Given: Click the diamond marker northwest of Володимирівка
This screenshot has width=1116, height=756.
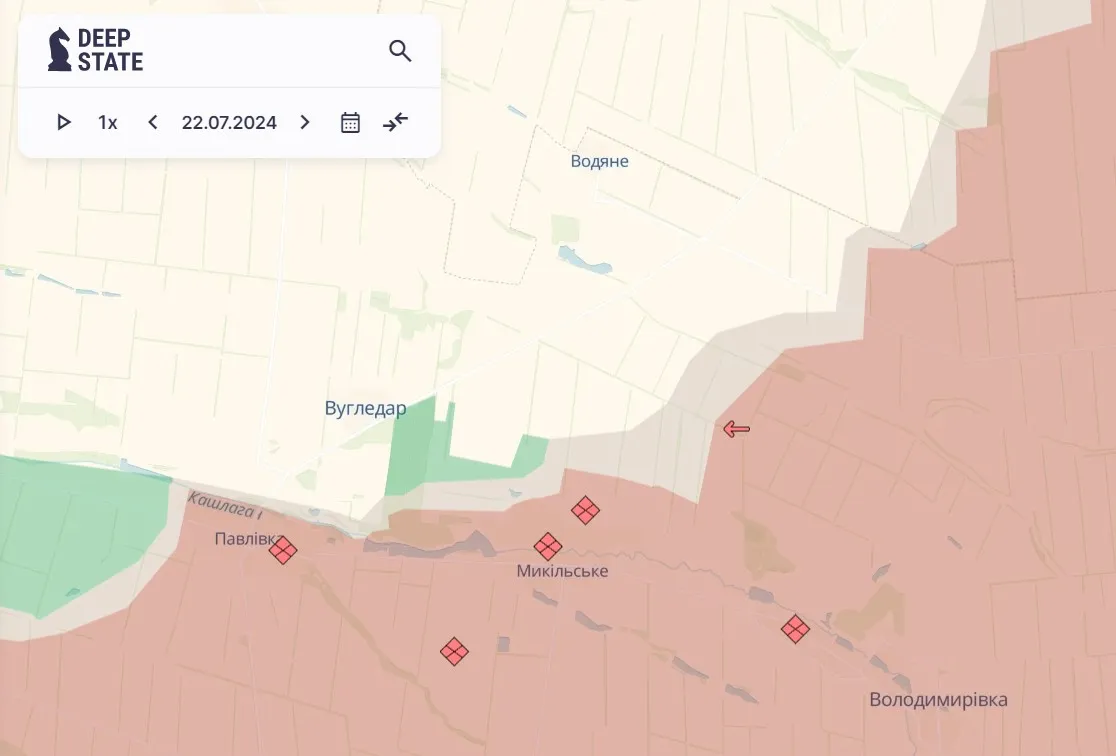Looking at the screenshot, I should [795, 629].
